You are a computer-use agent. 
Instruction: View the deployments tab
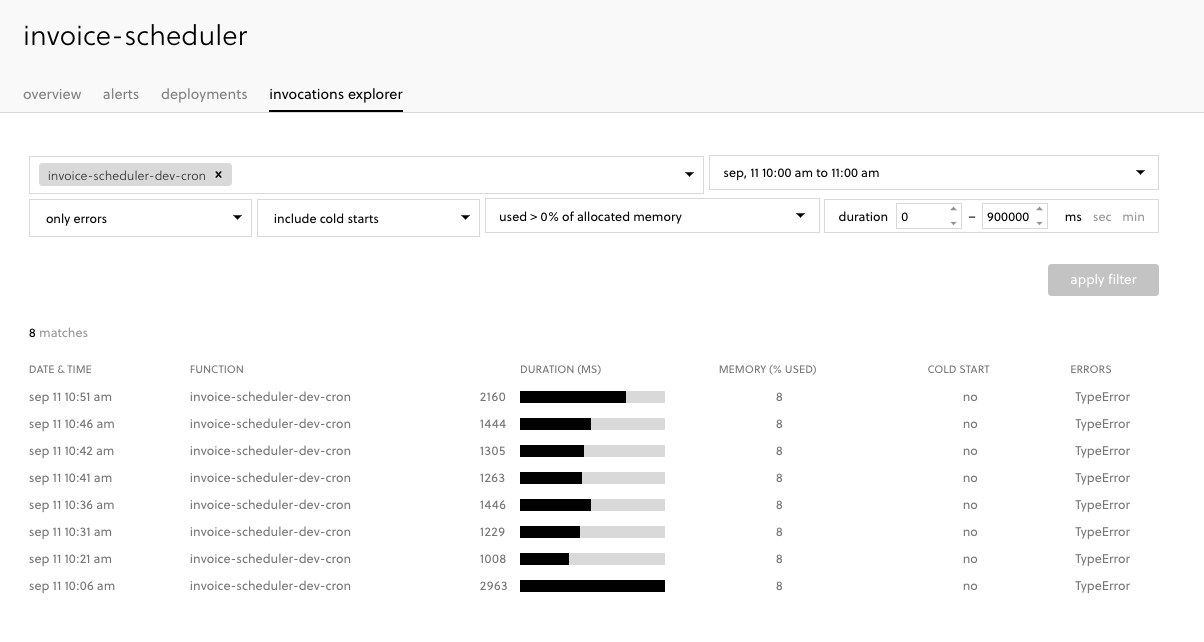pos(204,94)
